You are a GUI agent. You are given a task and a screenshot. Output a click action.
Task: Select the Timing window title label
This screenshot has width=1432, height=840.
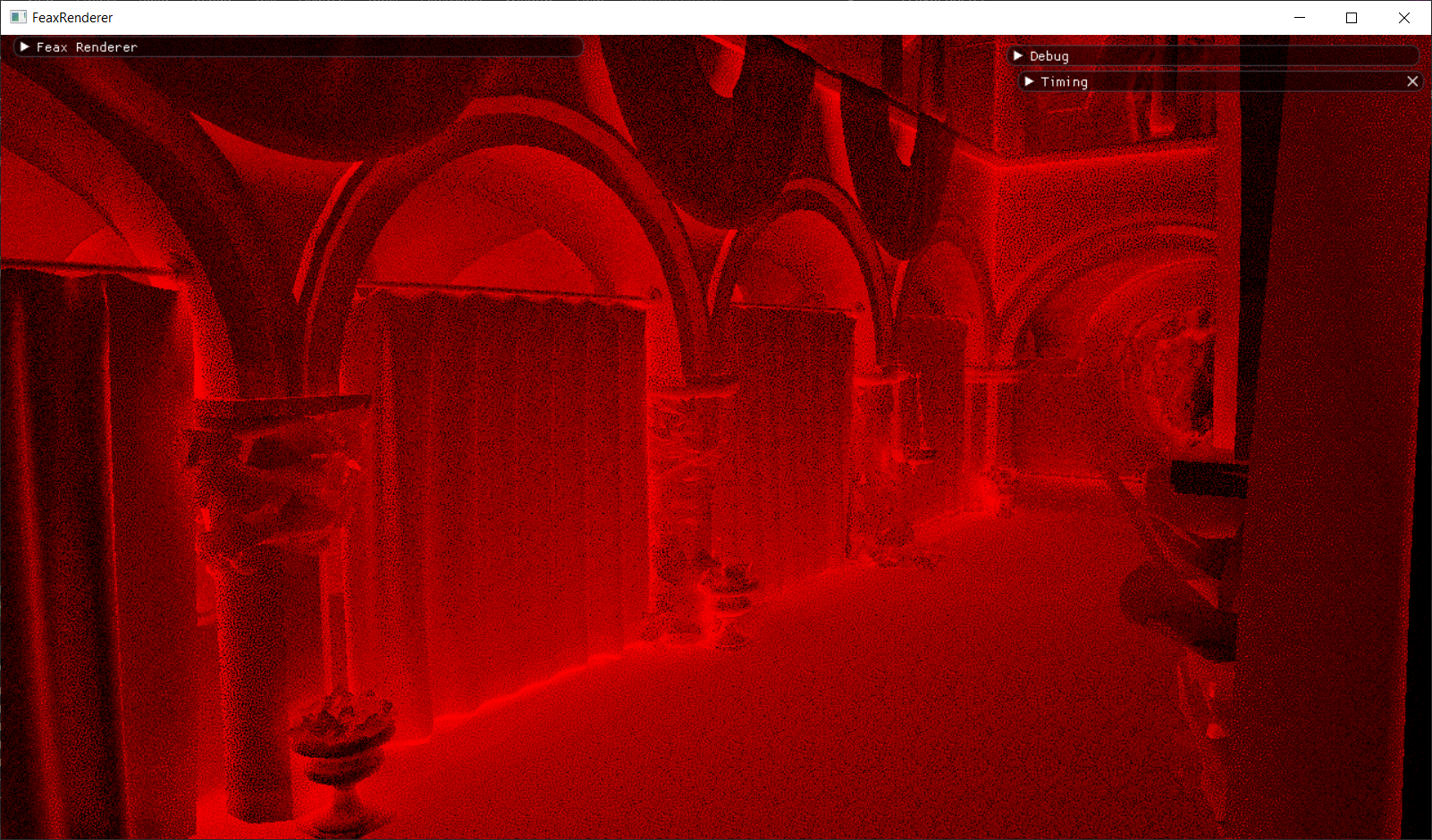[x=1064, y=82]
